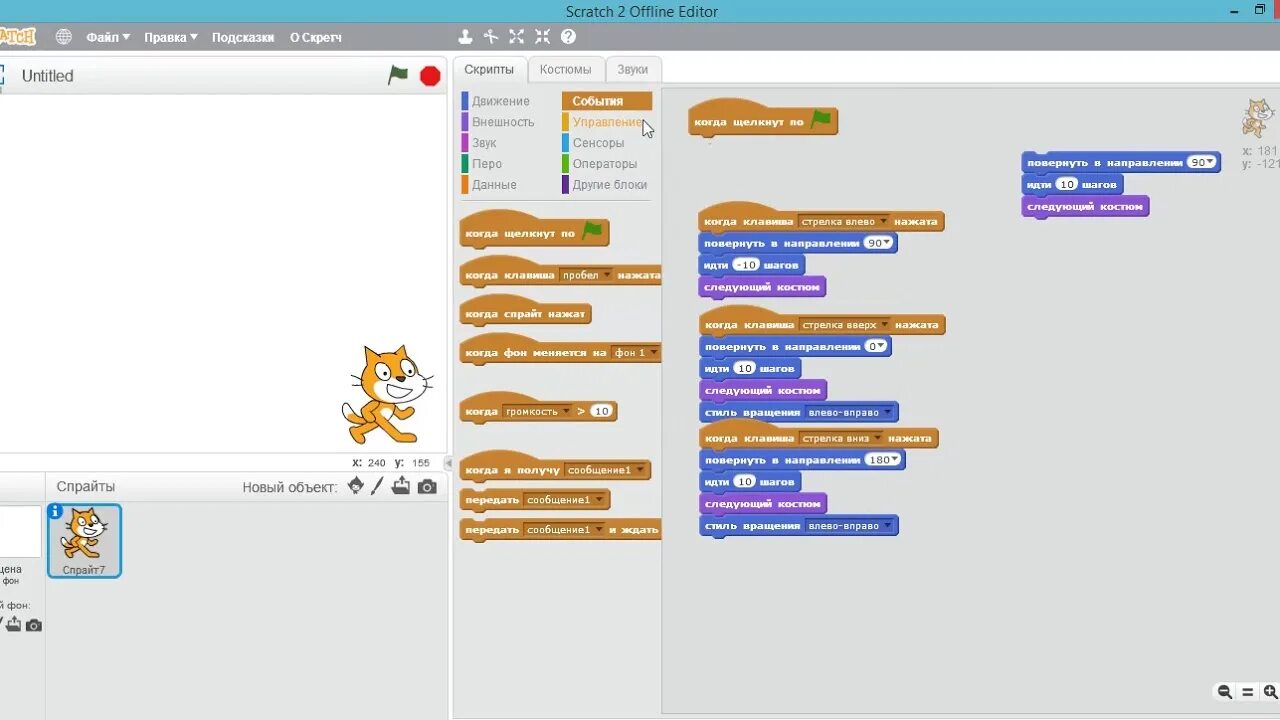Select the Duplicate stamp tool
This screenshot has height=720, width=1280.
pyautogui.click(x=465, y=37)
